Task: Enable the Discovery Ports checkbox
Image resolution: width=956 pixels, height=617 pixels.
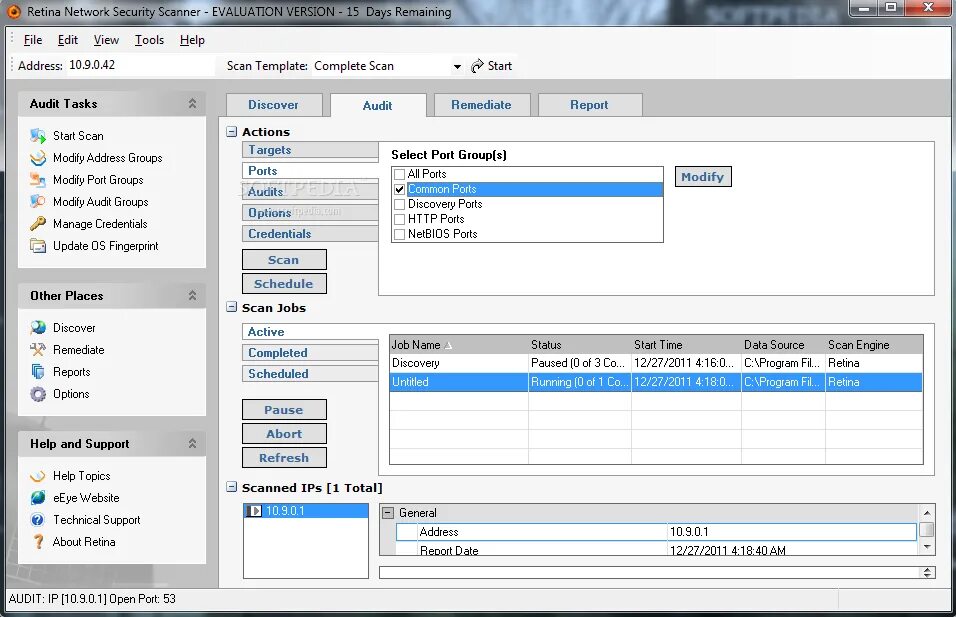Action: 399,204
